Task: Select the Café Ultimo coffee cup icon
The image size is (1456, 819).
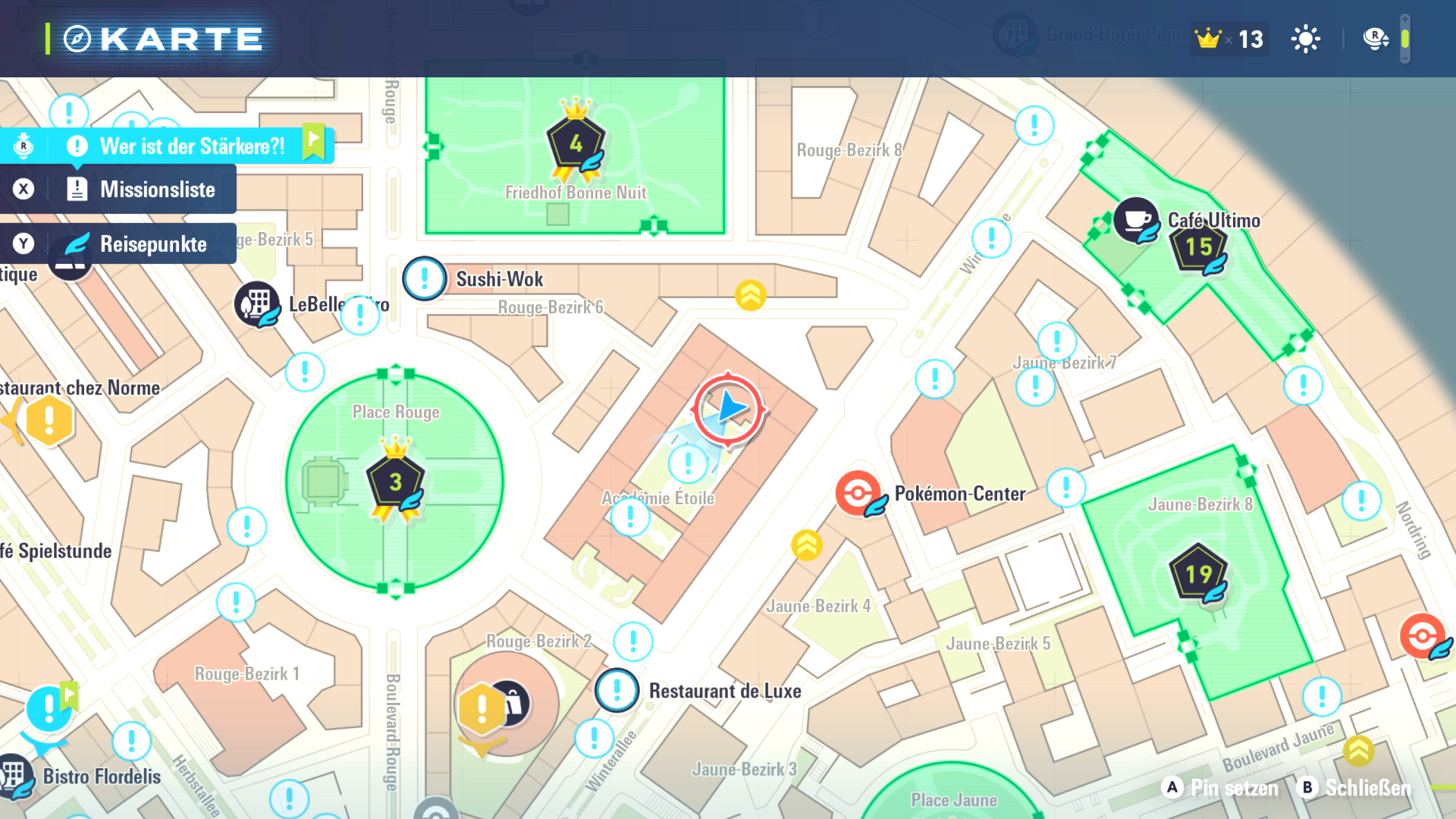Action: [x=1135, y=220]
